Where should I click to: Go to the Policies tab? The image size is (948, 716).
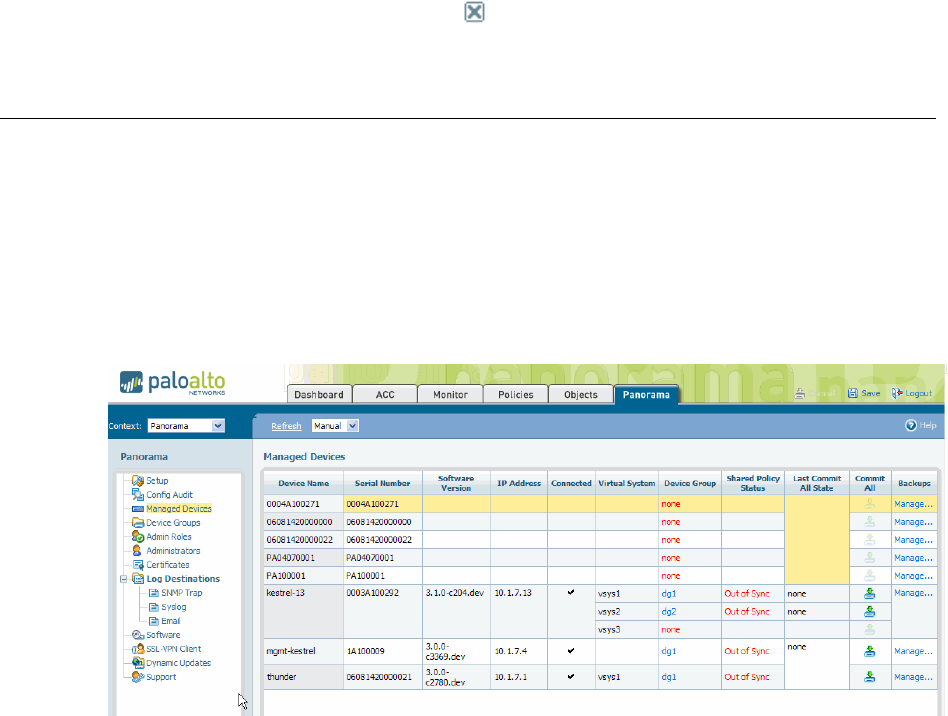[x=516, y=394]
